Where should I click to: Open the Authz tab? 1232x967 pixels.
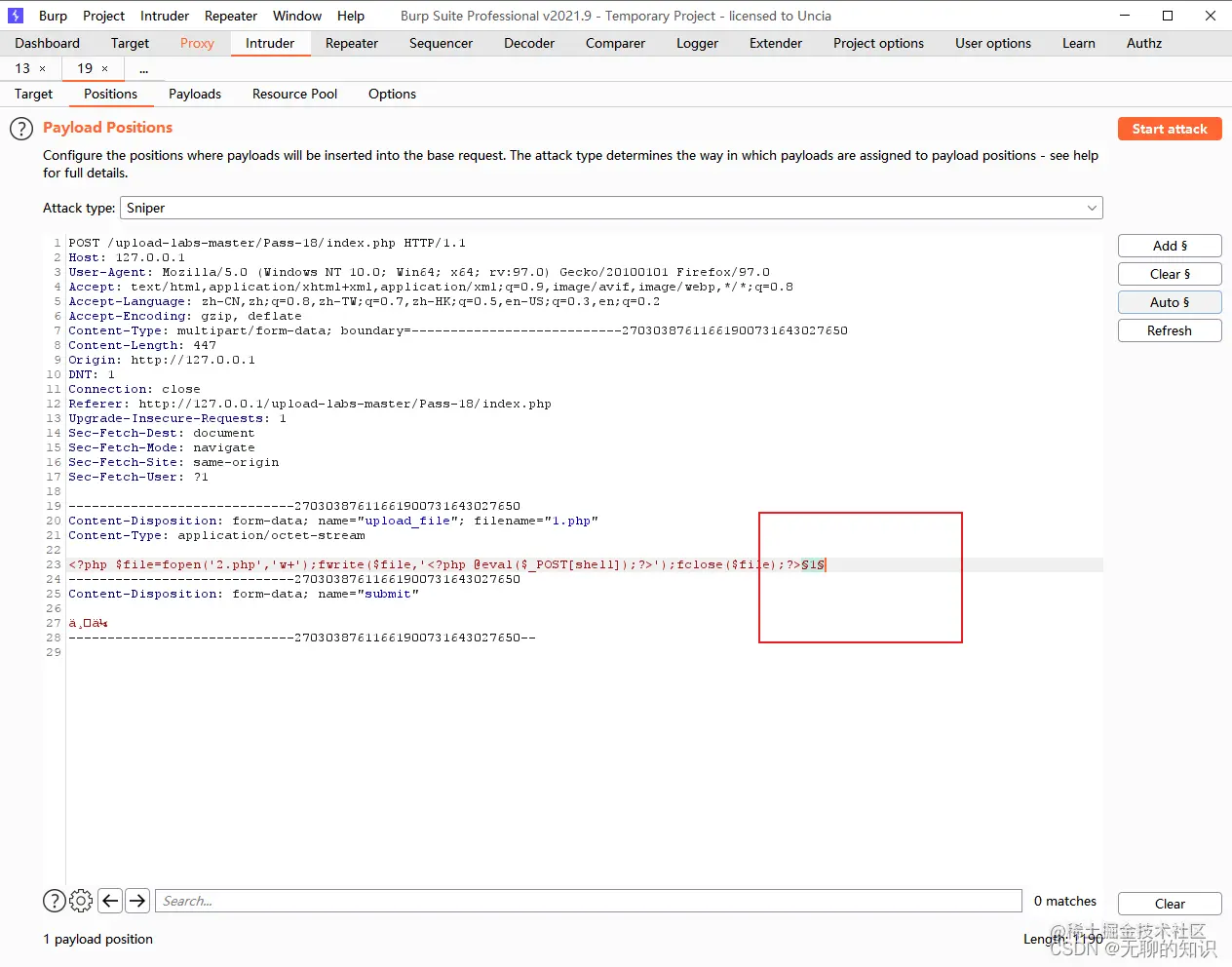pos(1144,43)
